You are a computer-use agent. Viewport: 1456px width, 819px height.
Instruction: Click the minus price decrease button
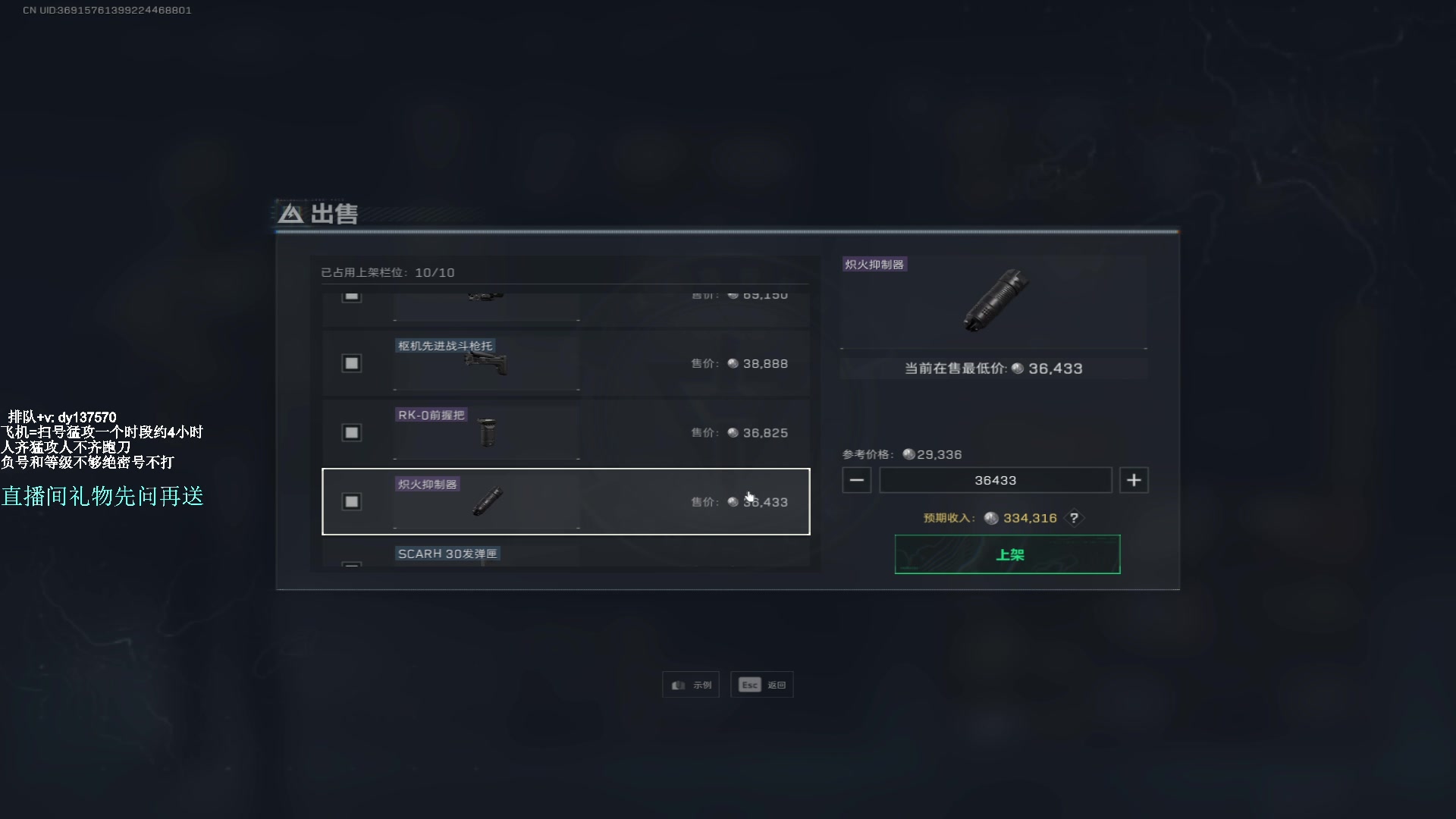tap(857, 480)
